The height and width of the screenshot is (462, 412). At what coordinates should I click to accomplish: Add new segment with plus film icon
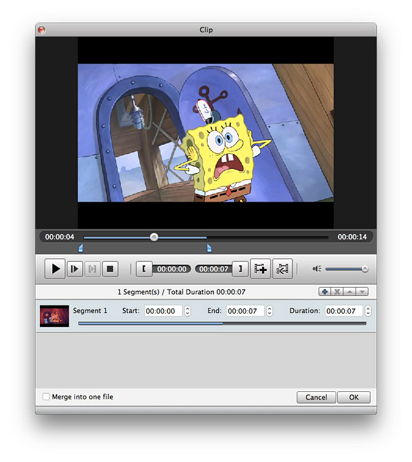[260, 268]
